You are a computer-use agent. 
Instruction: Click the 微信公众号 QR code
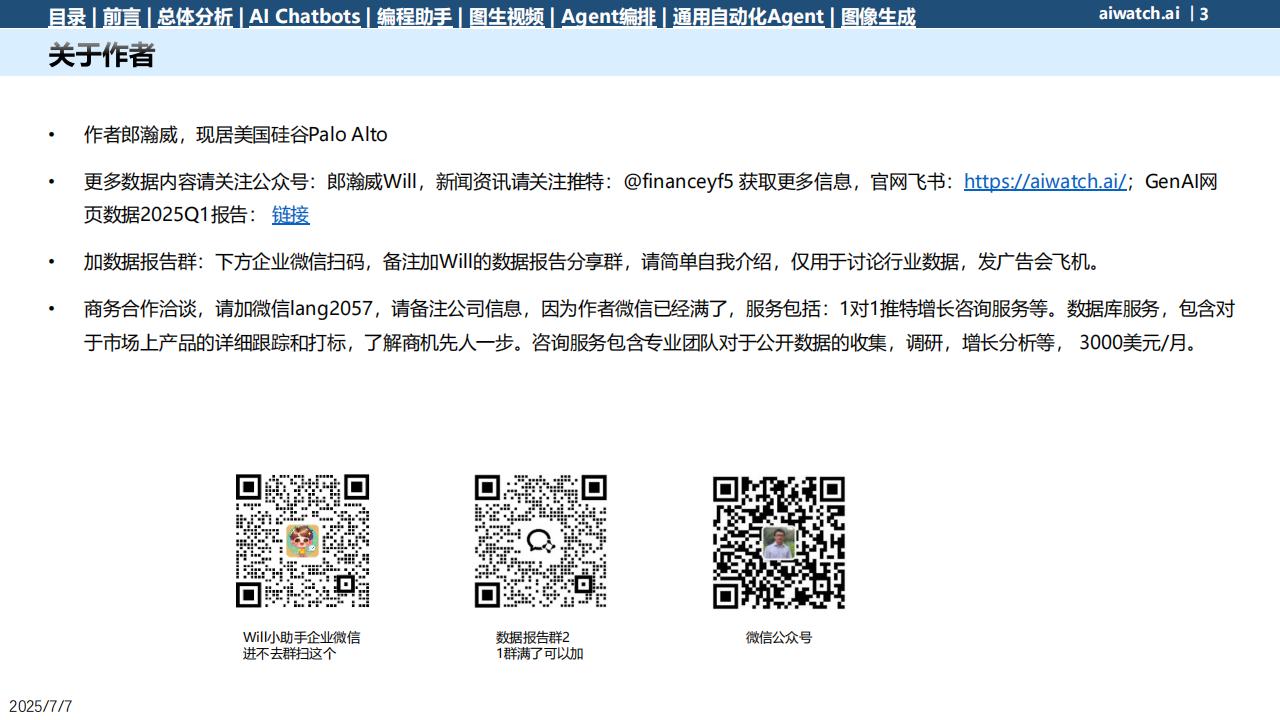tap(779, 542)
